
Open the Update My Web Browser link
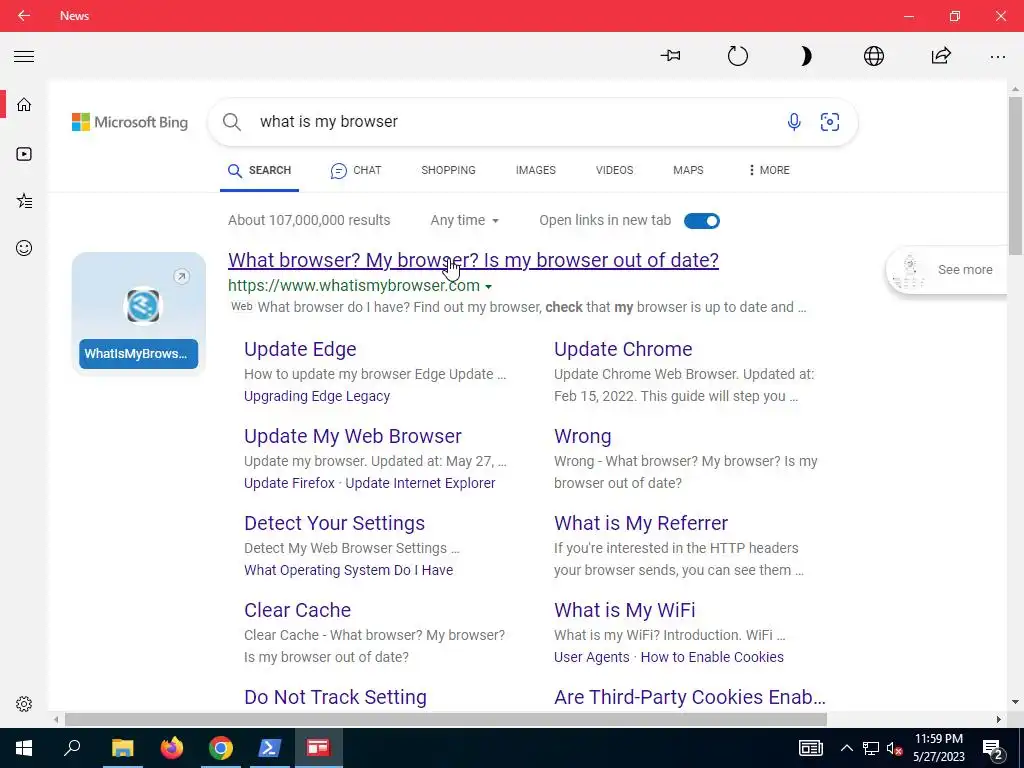(353, 436)
